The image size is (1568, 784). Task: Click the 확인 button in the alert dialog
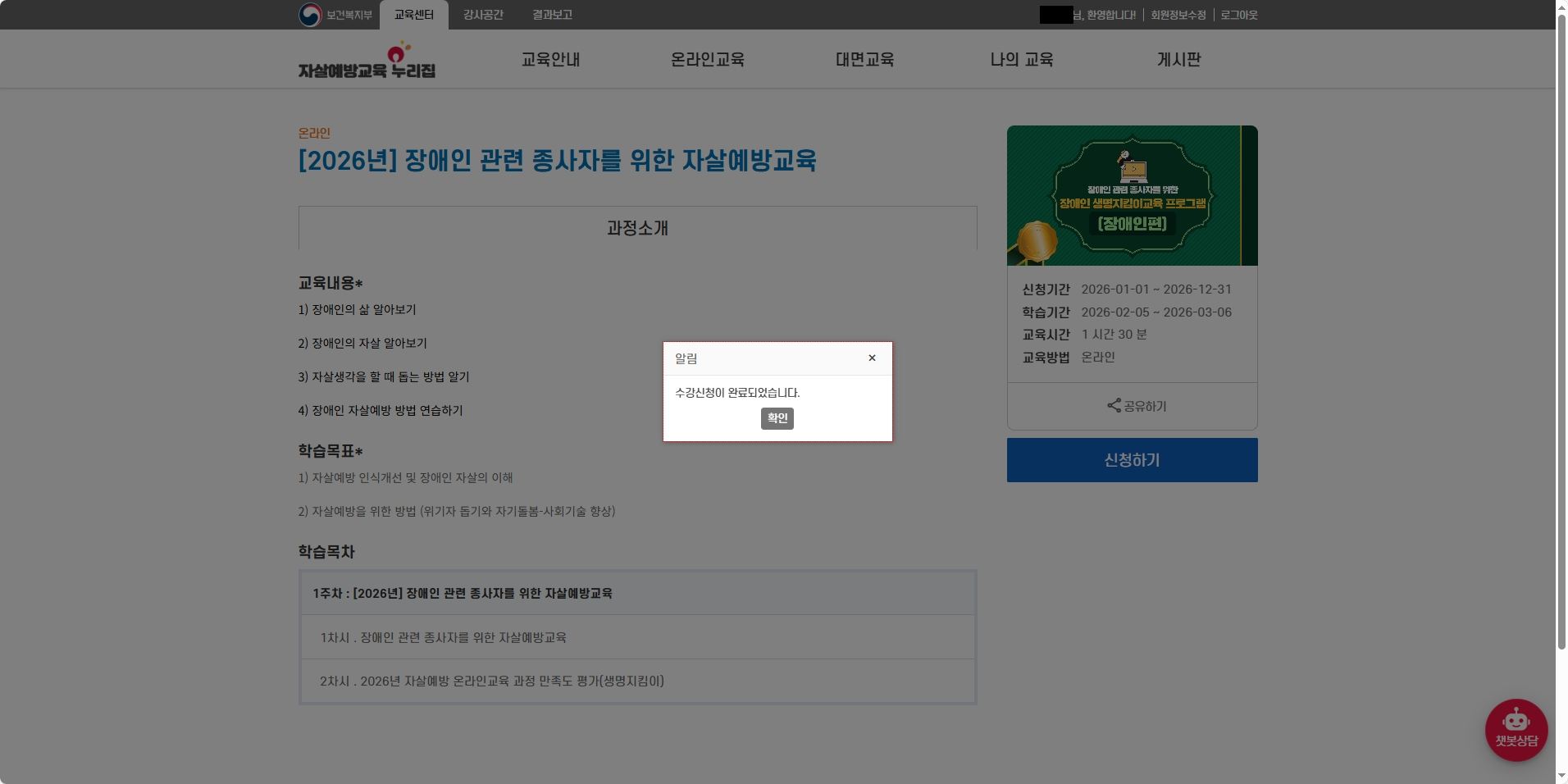(777, 418)
